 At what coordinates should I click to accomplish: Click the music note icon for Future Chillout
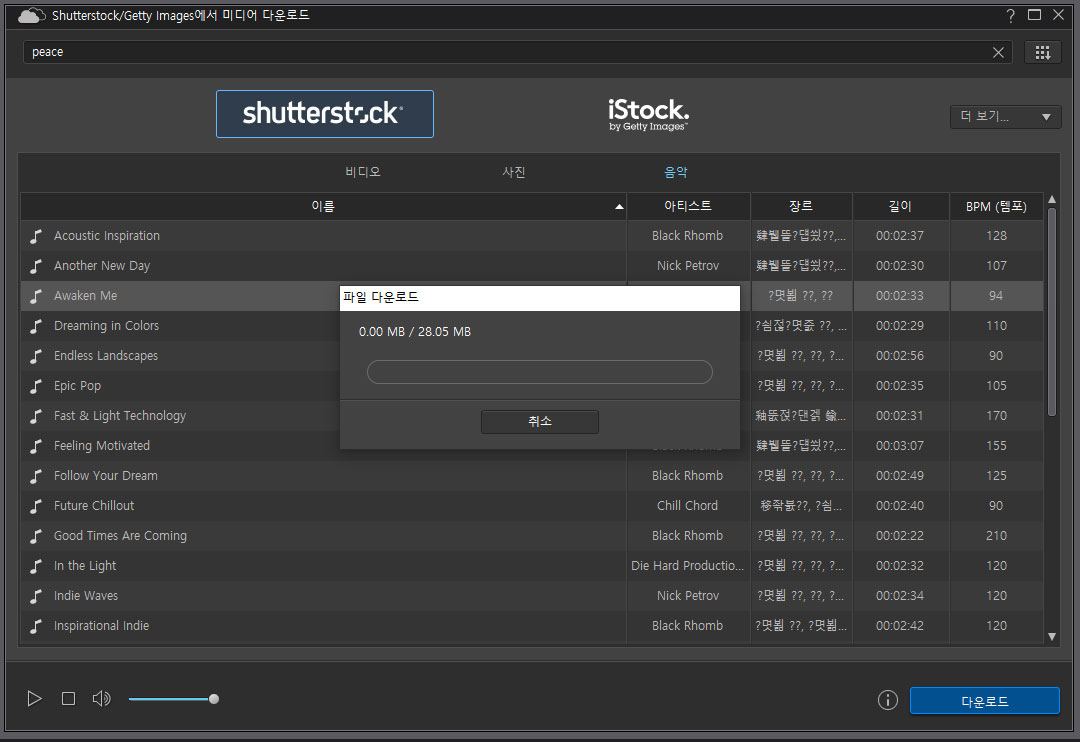37,506
